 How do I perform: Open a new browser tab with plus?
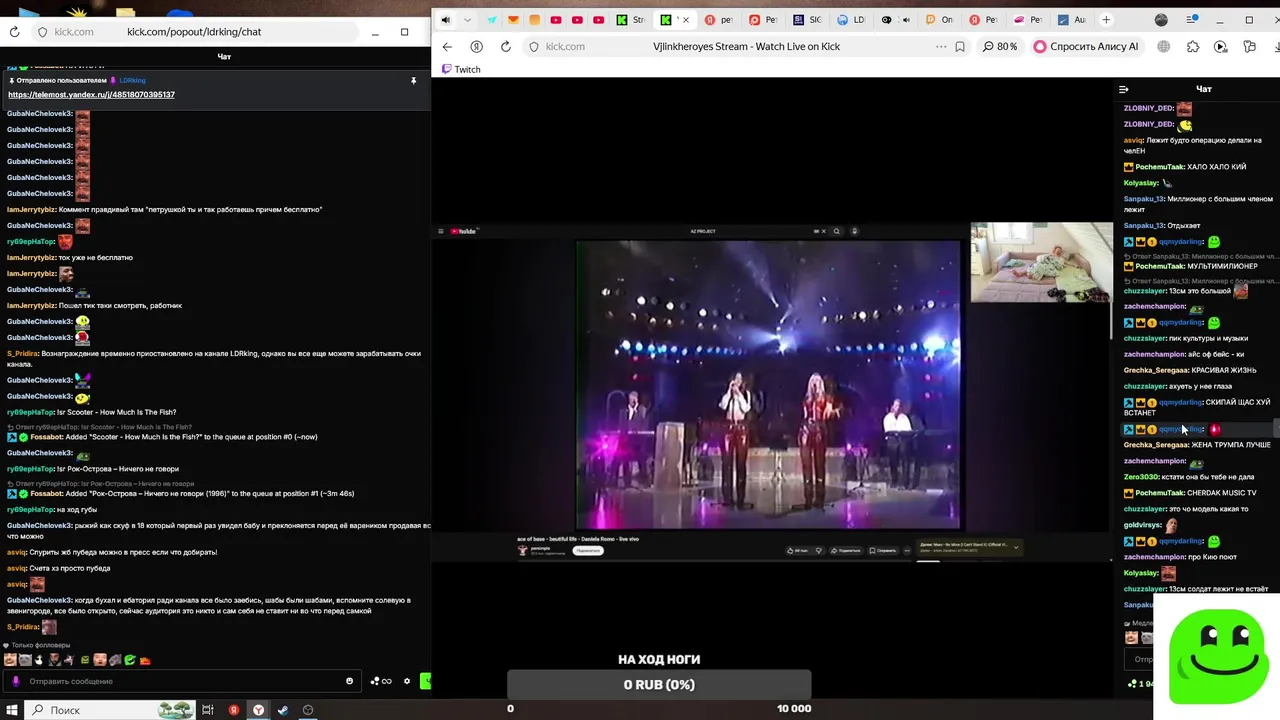[1106, 20]
